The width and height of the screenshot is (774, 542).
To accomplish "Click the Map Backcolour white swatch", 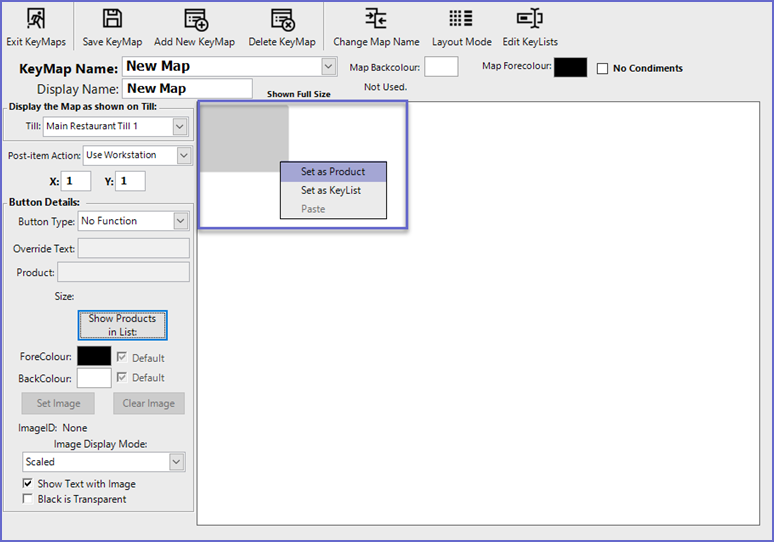I will (x=441, y=67).
